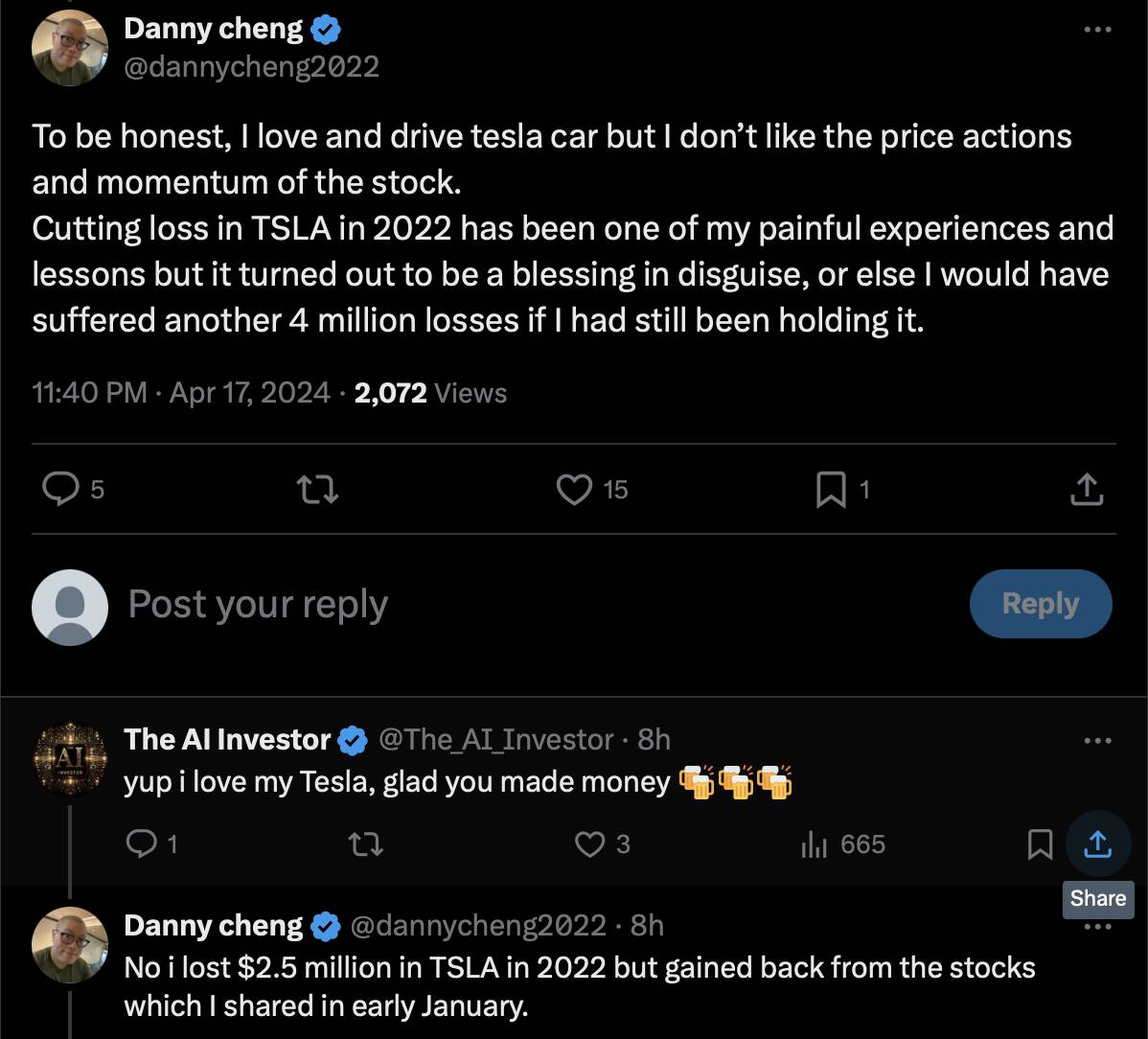Like The AI Investor's comment with 3 likes

pos(590,843)
